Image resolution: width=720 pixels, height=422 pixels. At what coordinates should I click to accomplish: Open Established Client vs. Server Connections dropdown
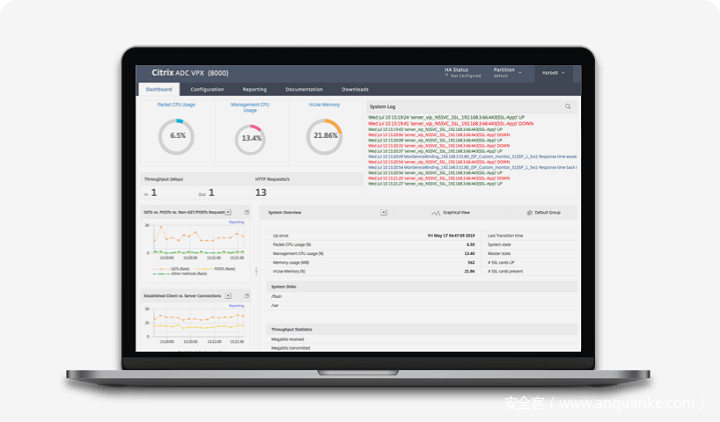pyautogui.click(x=229, y=296)
